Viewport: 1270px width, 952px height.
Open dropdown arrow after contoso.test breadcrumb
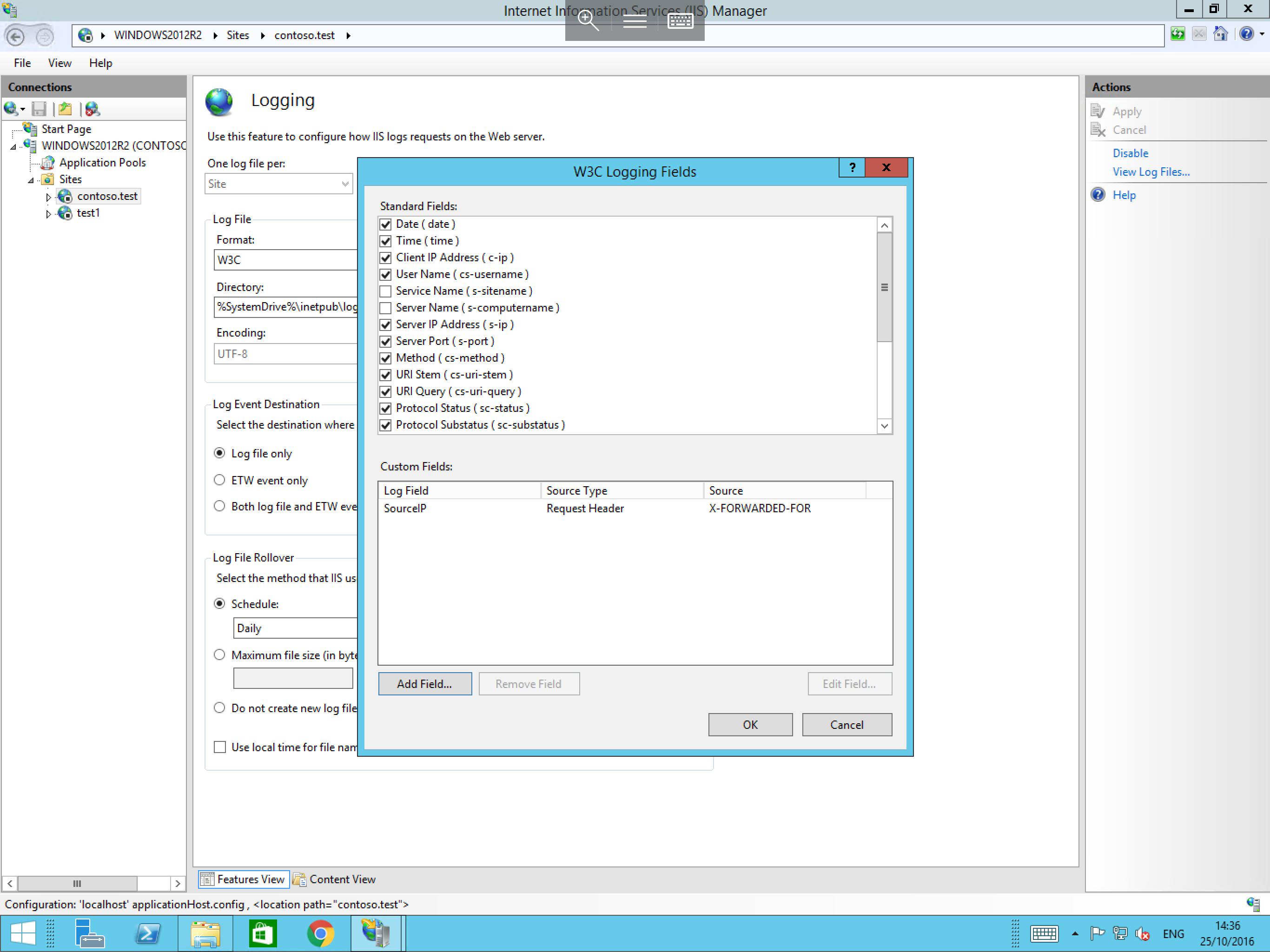click(x=349, y=36)
